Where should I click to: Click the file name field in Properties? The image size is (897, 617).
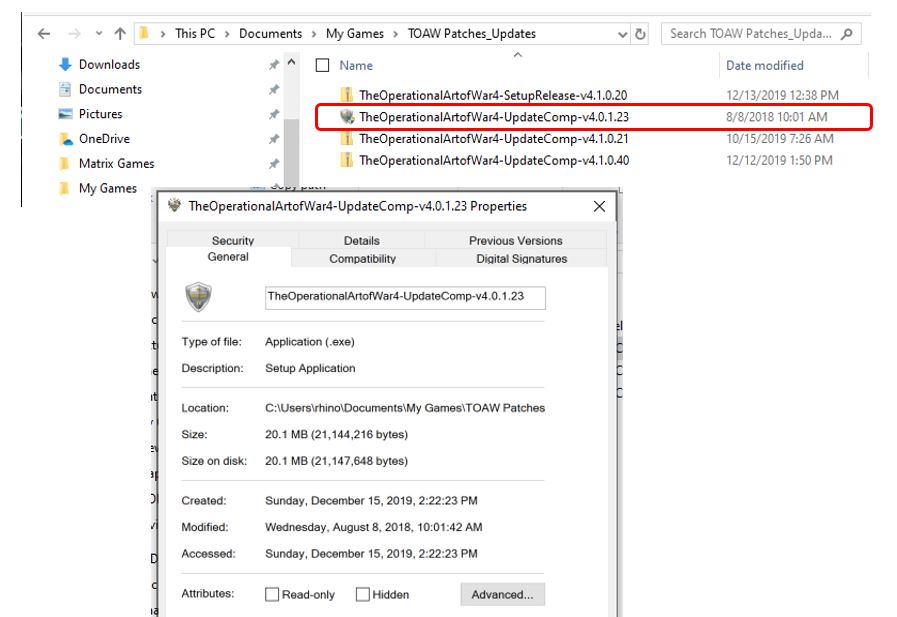click(405, 298)
